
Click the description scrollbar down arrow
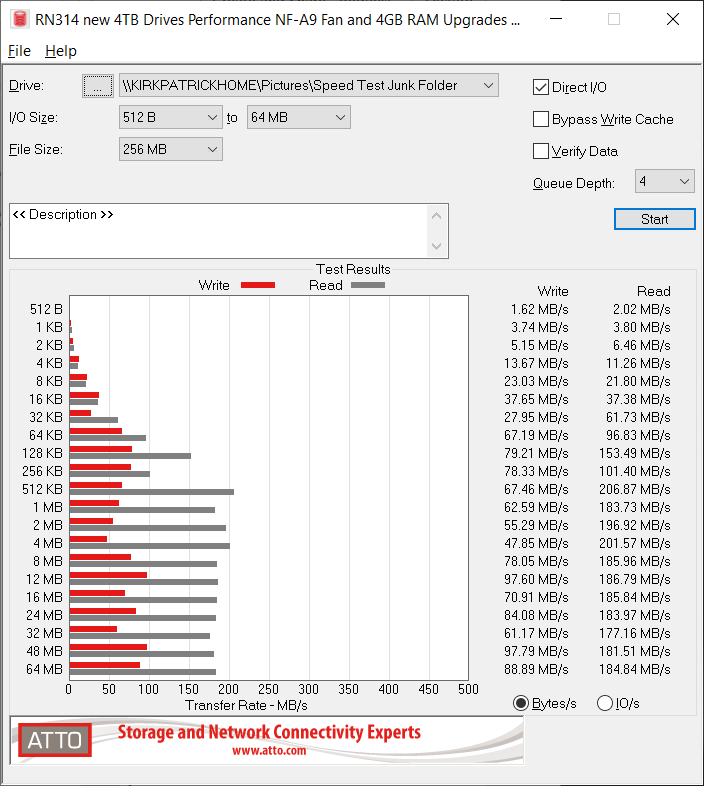(436, 246)
